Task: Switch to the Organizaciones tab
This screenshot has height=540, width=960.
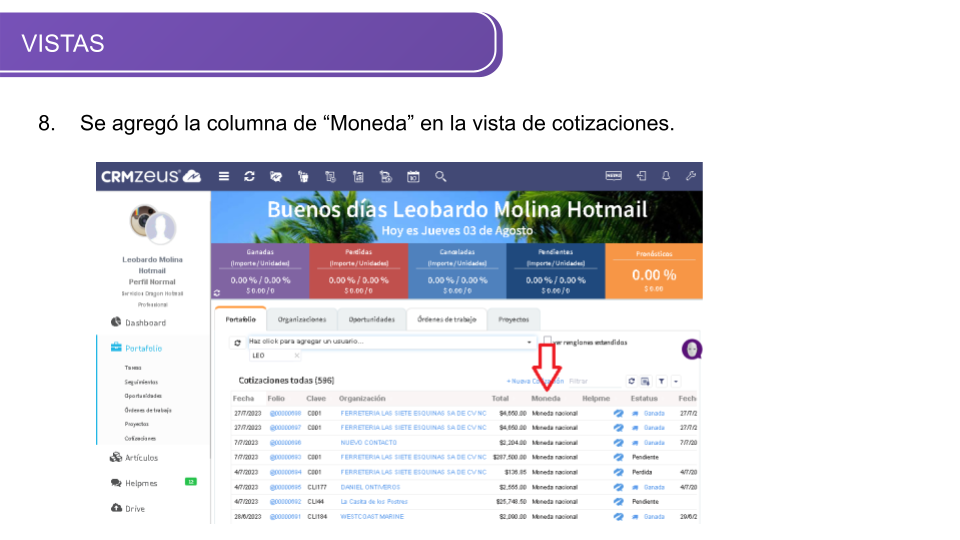Action: [x=302, y=319]
